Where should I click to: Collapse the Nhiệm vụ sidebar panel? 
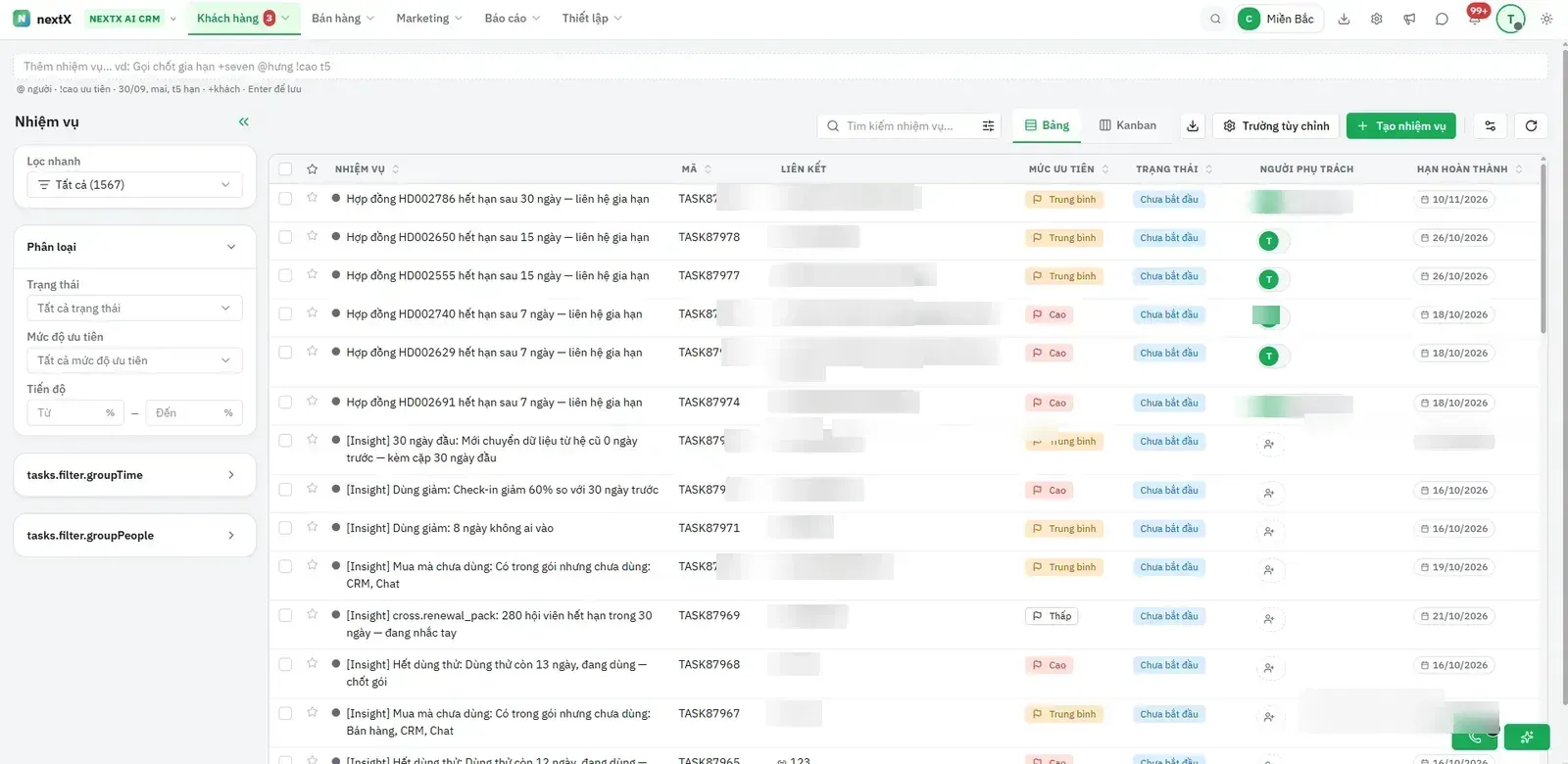[x=243, y=121]
